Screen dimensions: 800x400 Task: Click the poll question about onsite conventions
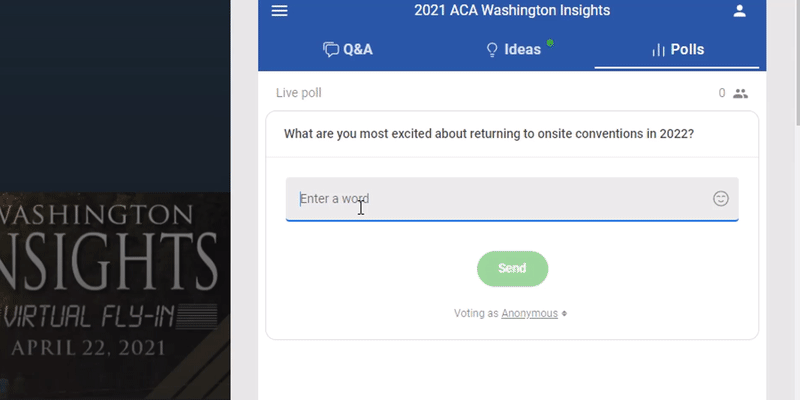(x=489, y=134)
